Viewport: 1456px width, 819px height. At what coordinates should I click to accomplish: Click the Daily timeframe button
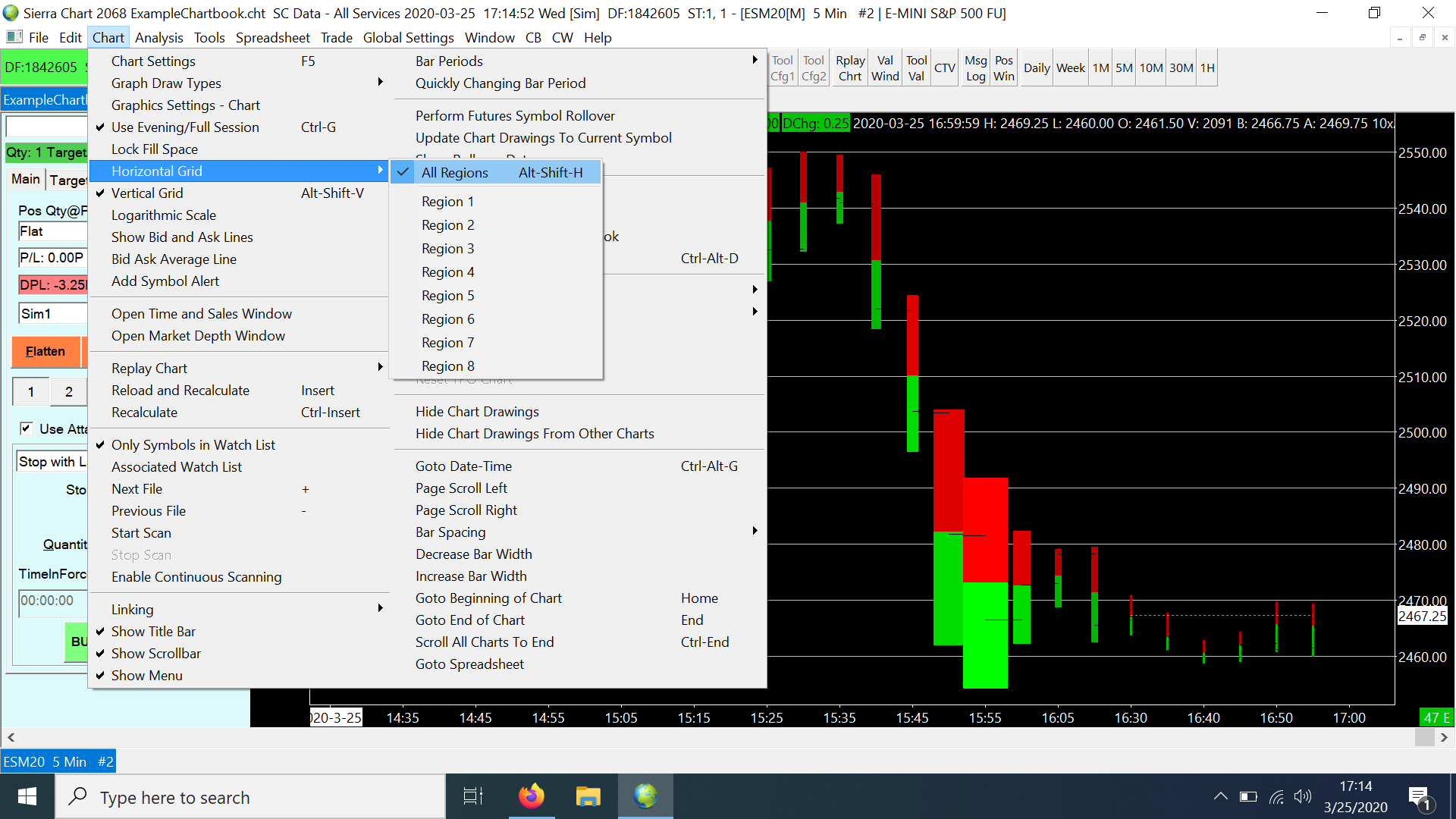point(1036,68)
